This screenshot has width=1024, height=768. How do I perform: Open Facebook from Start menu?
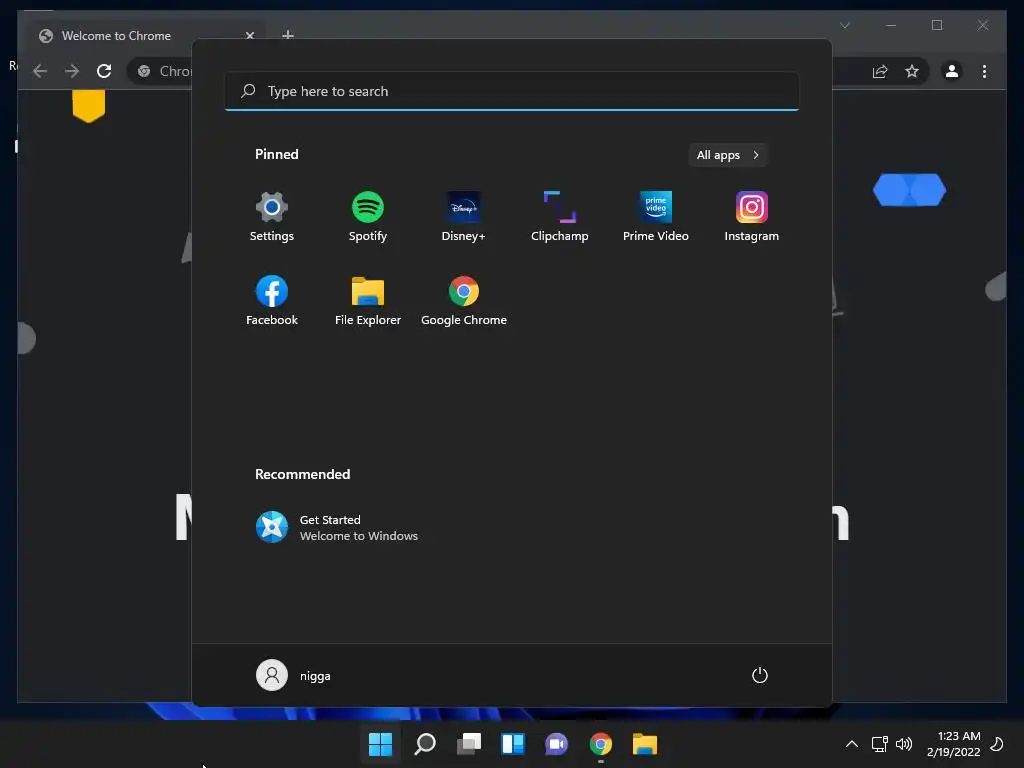coord(272,300)
